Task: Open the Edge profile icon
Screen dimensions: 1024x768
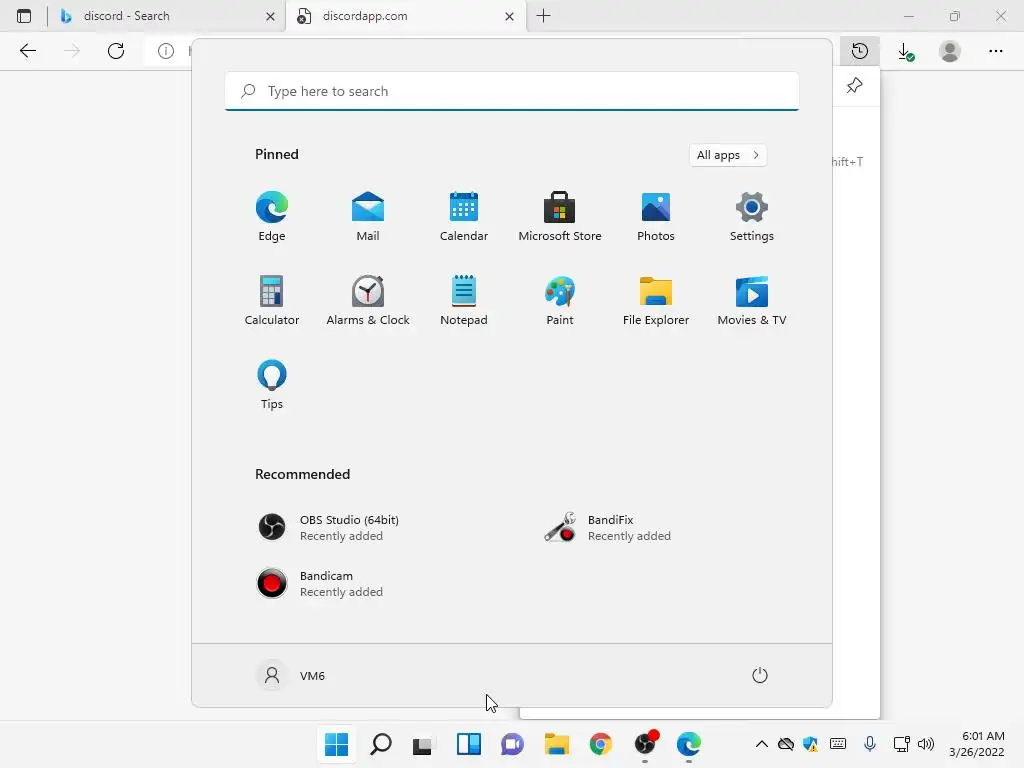Action: 950,51
